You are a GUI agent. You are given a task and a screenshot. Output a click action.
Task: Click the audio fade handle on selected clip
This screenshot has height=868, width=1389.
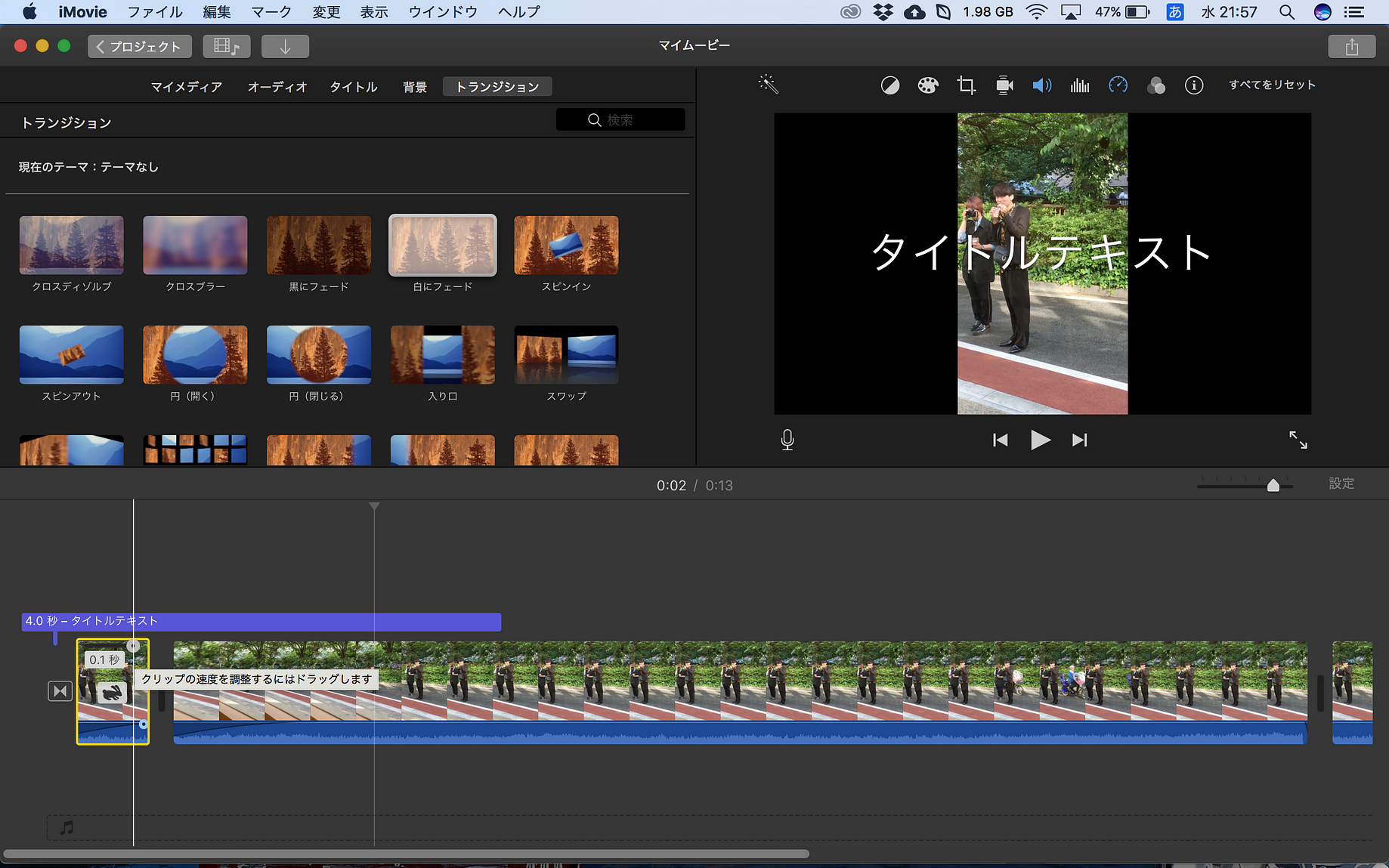pos(144,724)
